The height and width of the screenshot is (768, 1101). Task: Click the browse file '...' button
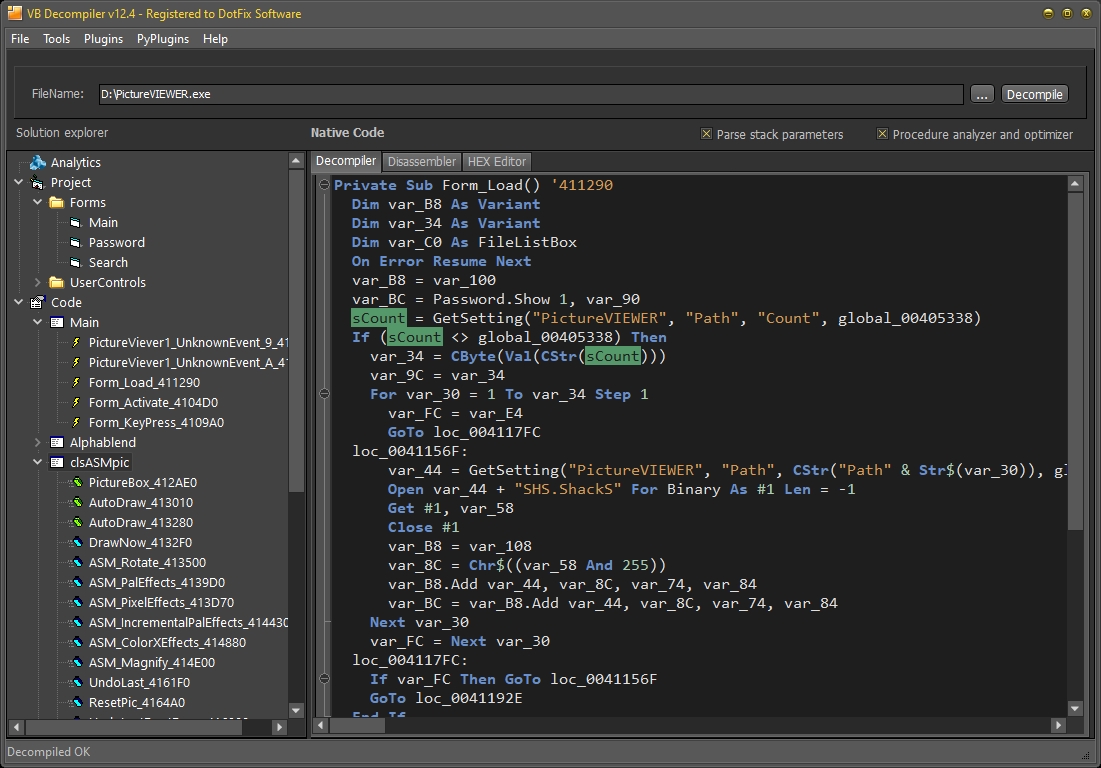pos(982,94)
